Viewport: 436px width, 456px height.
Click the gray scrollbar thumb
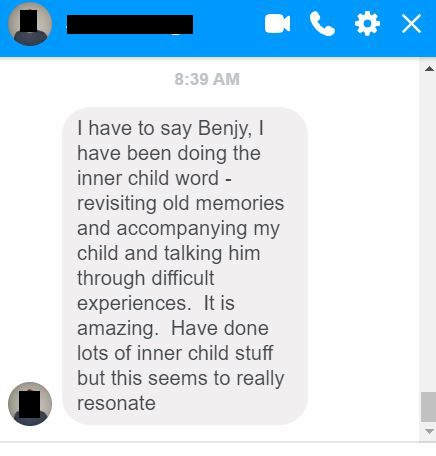pyautogui.click(x=428, y=407)
